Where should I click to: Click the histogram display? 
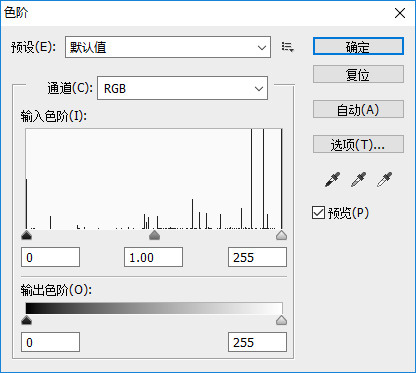tap(154, 179)
